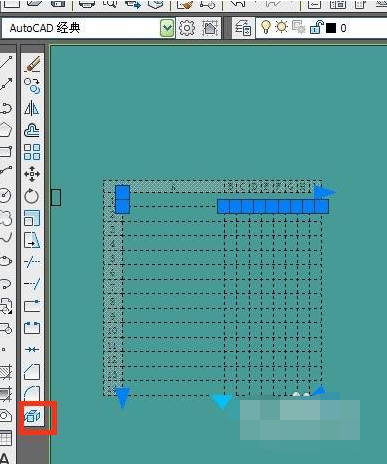Select table row number 4

(113, 243)
